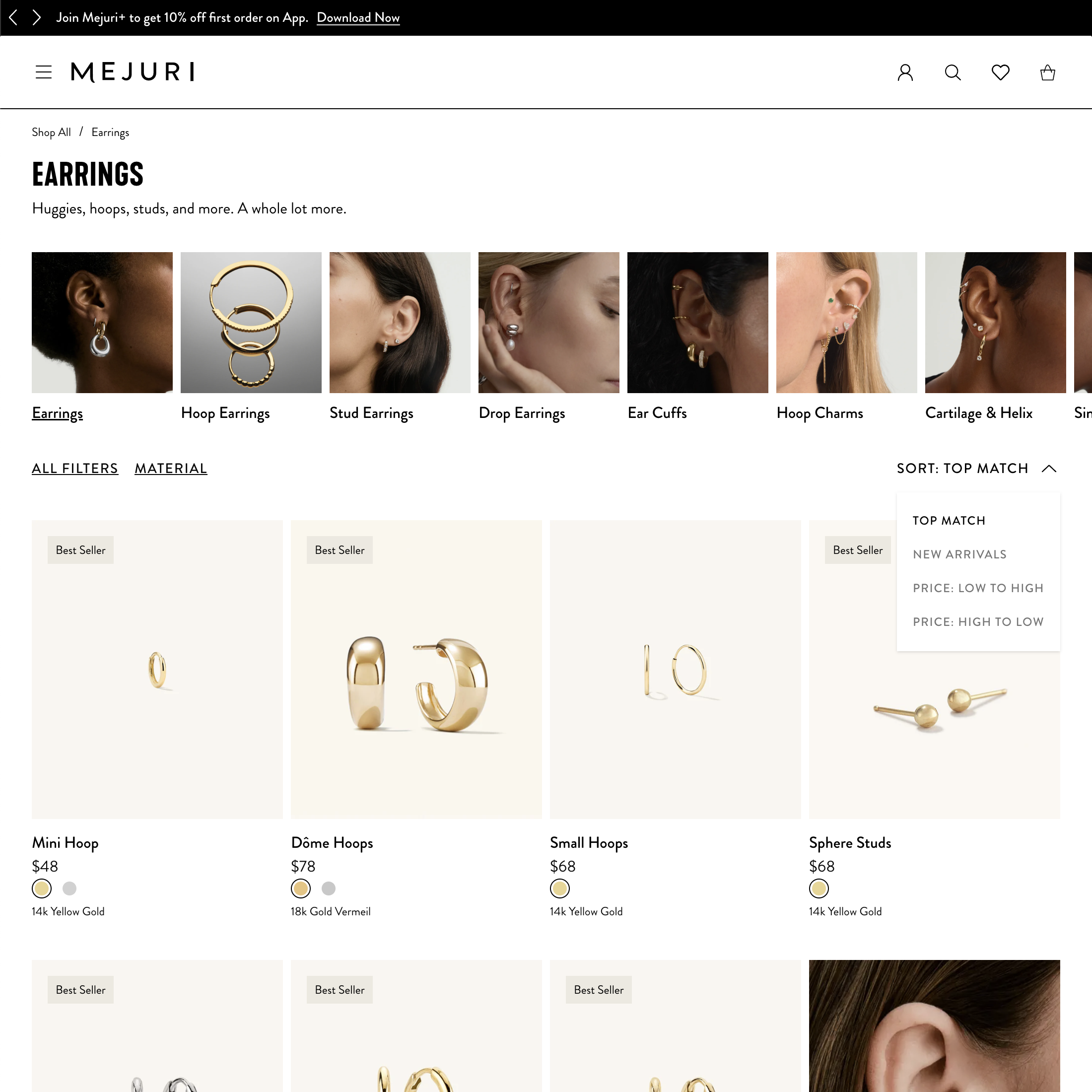Go to next banner announcement arrow

pyautogui.click(x=37, y=17)
